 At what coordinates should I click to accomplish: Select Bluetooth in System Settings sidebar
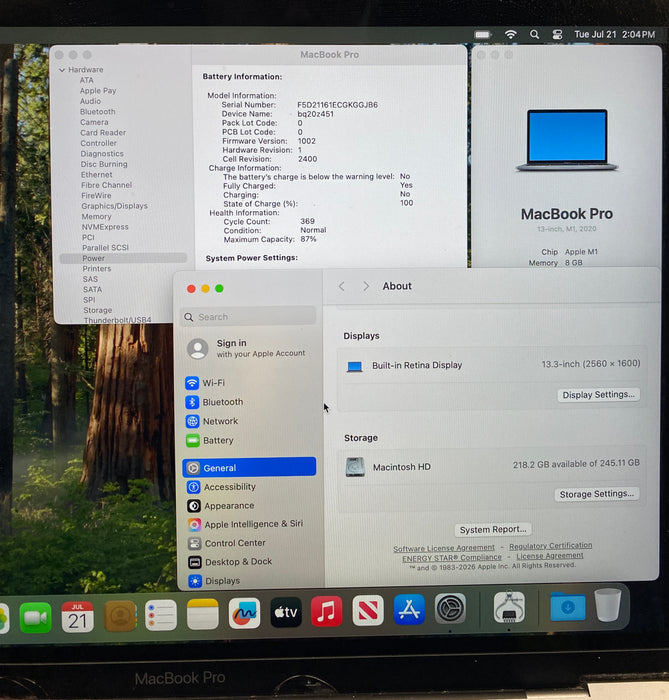249,402
